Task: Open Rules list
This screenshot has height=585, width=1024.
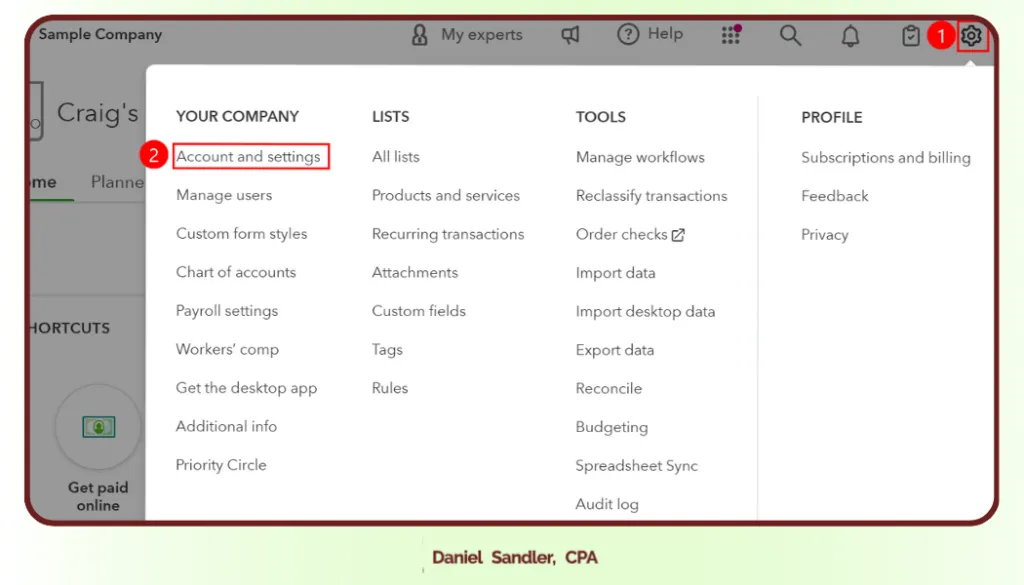Action: (x=390, y=388)
